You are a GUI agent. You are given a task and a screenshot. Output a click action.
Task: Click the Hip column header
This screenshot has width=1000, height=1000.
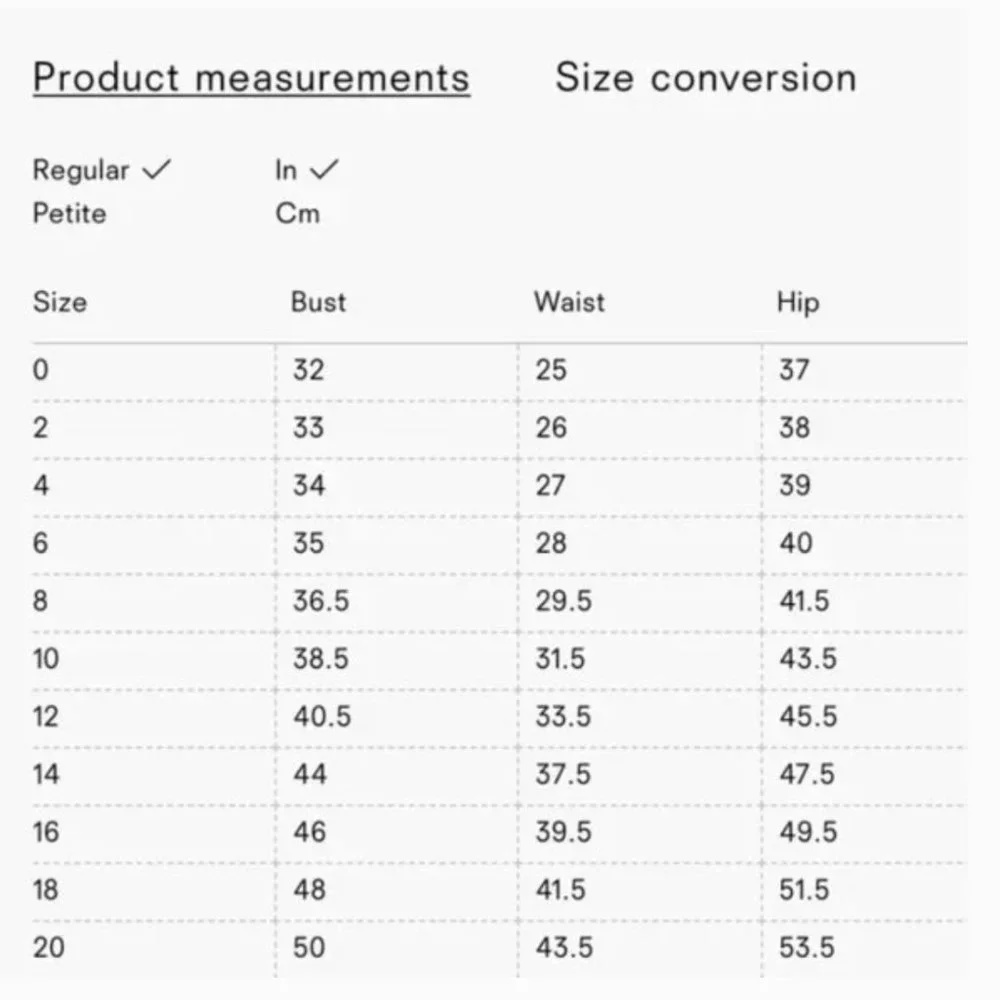coord(797,302)
